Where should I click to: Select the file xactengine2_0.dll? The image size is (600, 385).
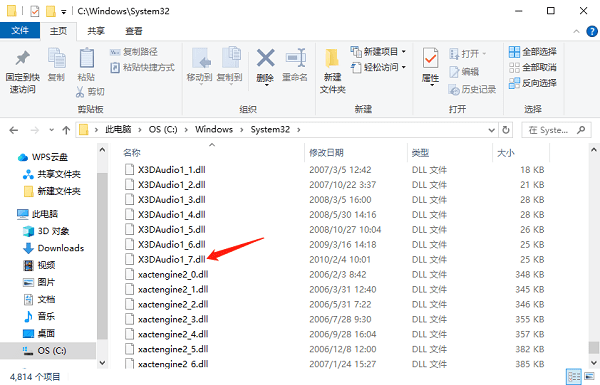point(173,274)
